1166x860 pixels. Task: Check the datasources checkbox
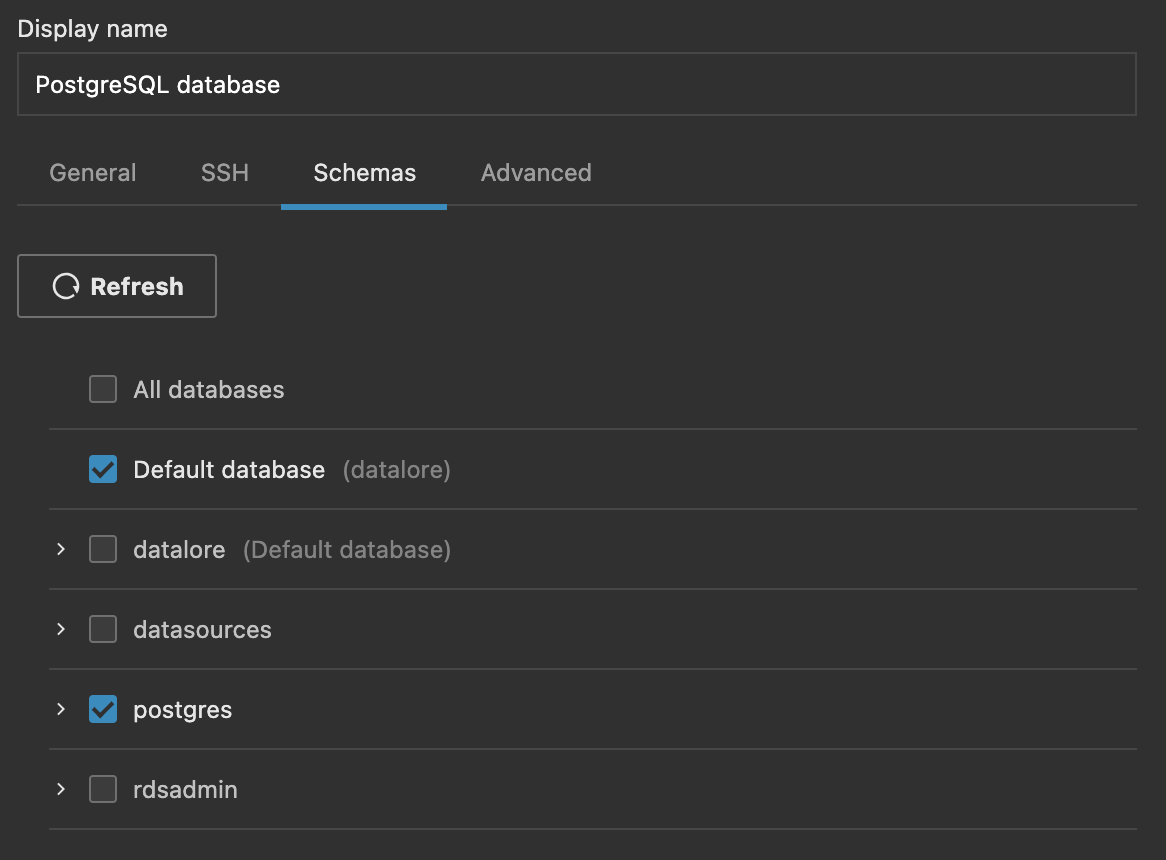[102, 629]
